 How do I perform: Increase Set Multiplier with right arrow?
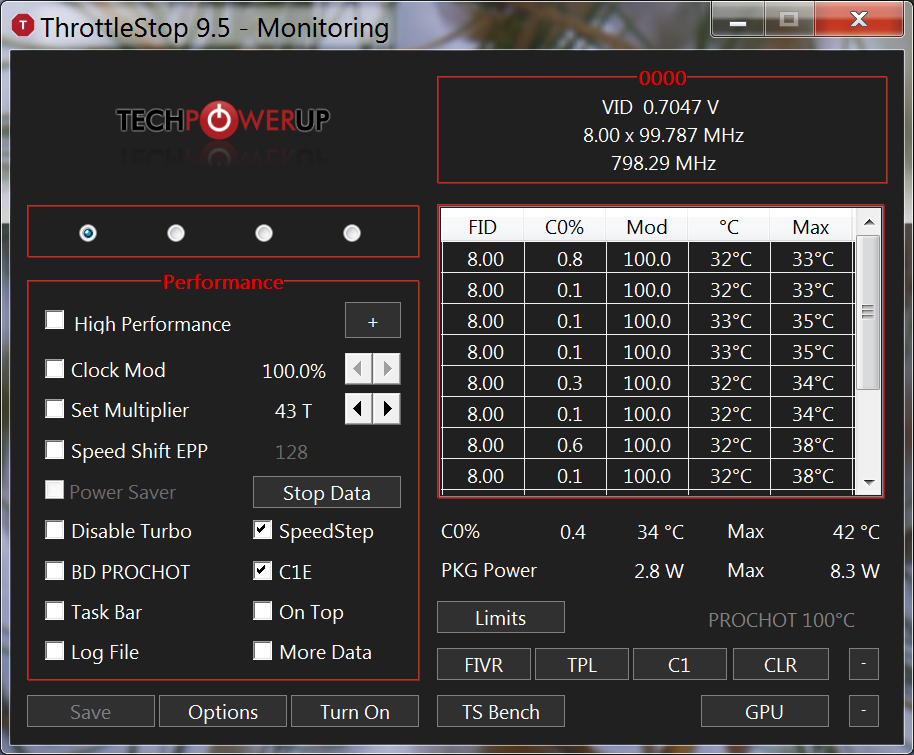click(386, 409)
